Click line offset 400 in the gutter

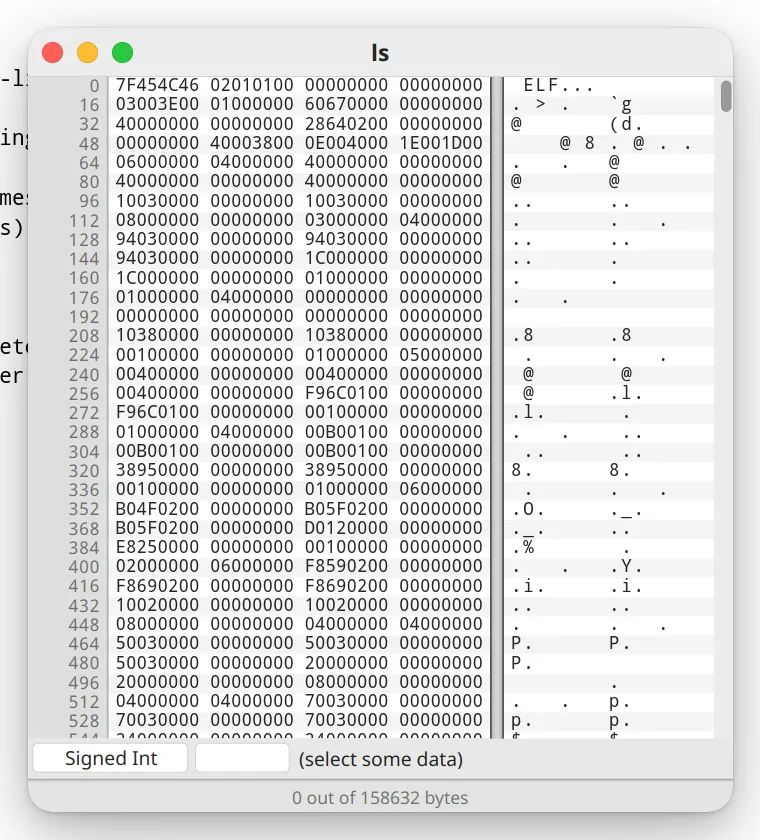coord(84,567)
